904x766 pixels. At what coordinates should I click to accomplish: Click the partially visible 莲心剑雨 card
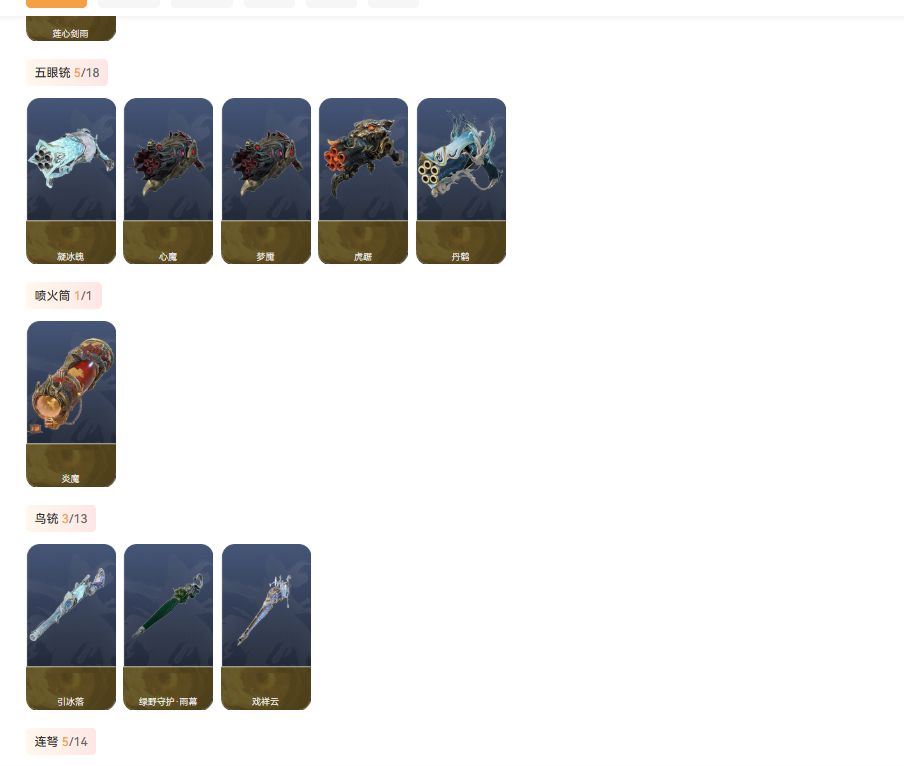[x=71, y=28]
